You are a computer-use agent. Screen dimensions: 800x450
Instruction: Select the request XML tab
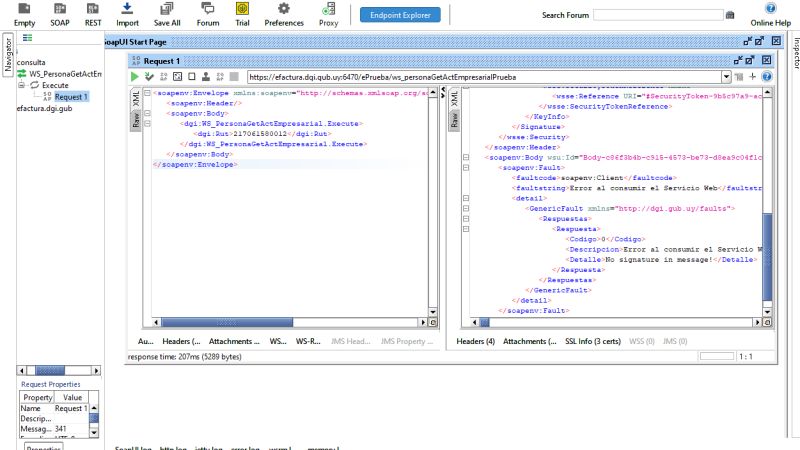[x=136, y=98]
